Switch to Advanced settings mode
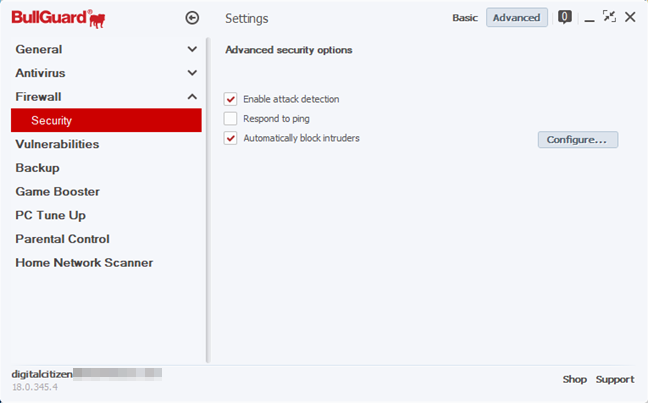The width and height of the screenshot is (648, 403). [517, 18]
